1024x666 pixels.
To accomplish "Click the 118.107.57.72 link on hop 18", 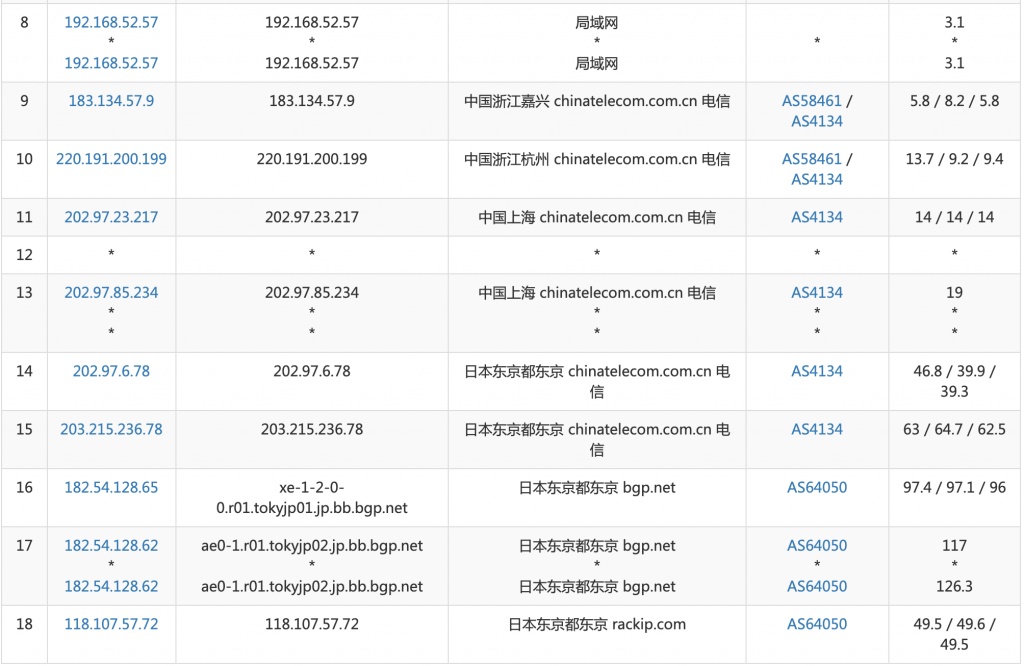I will coord(111,623).
